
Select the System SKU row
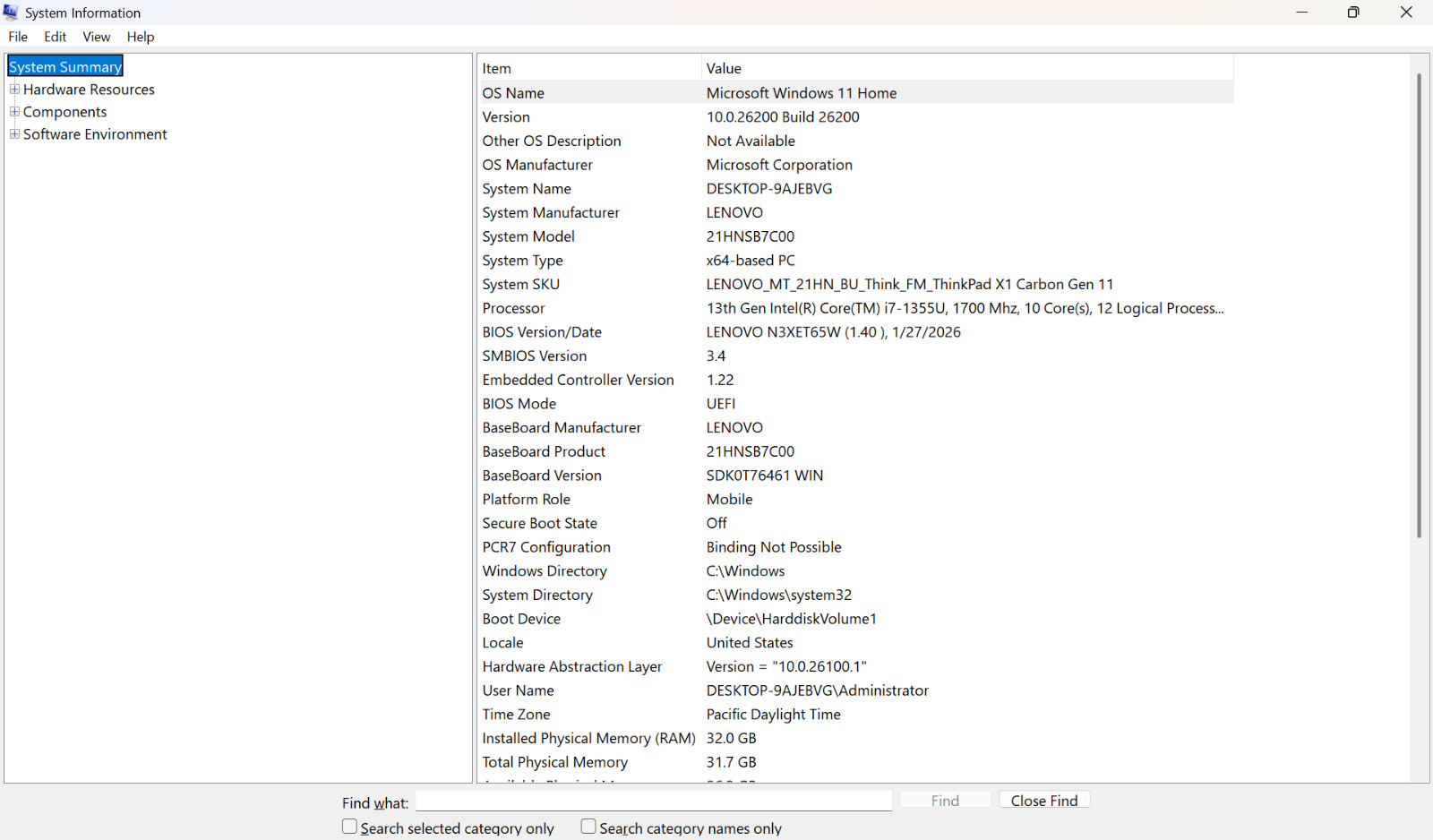click(x=857, y=285)
